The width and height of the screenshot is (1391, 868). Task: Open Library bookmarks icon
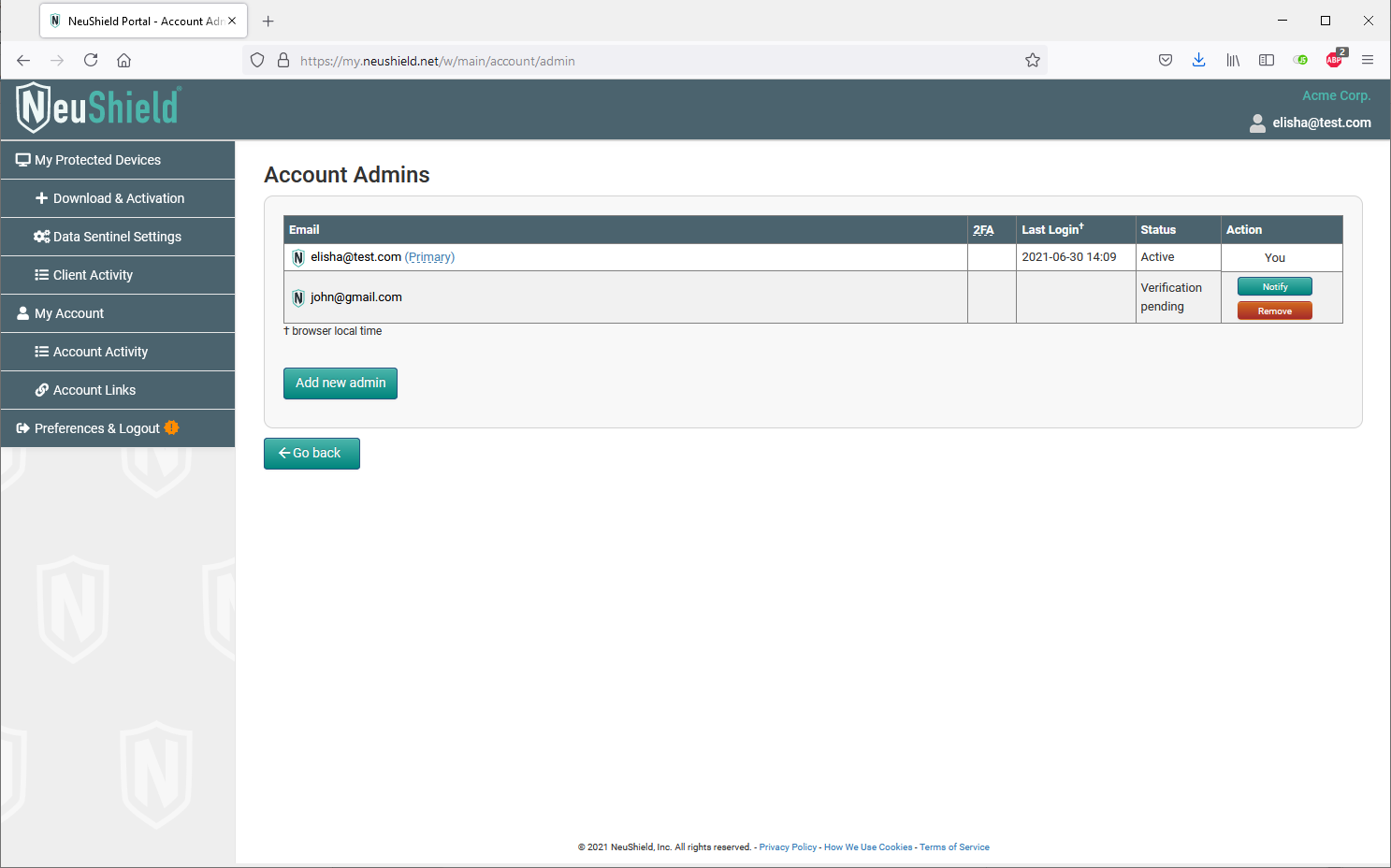tap(1233, 61)
